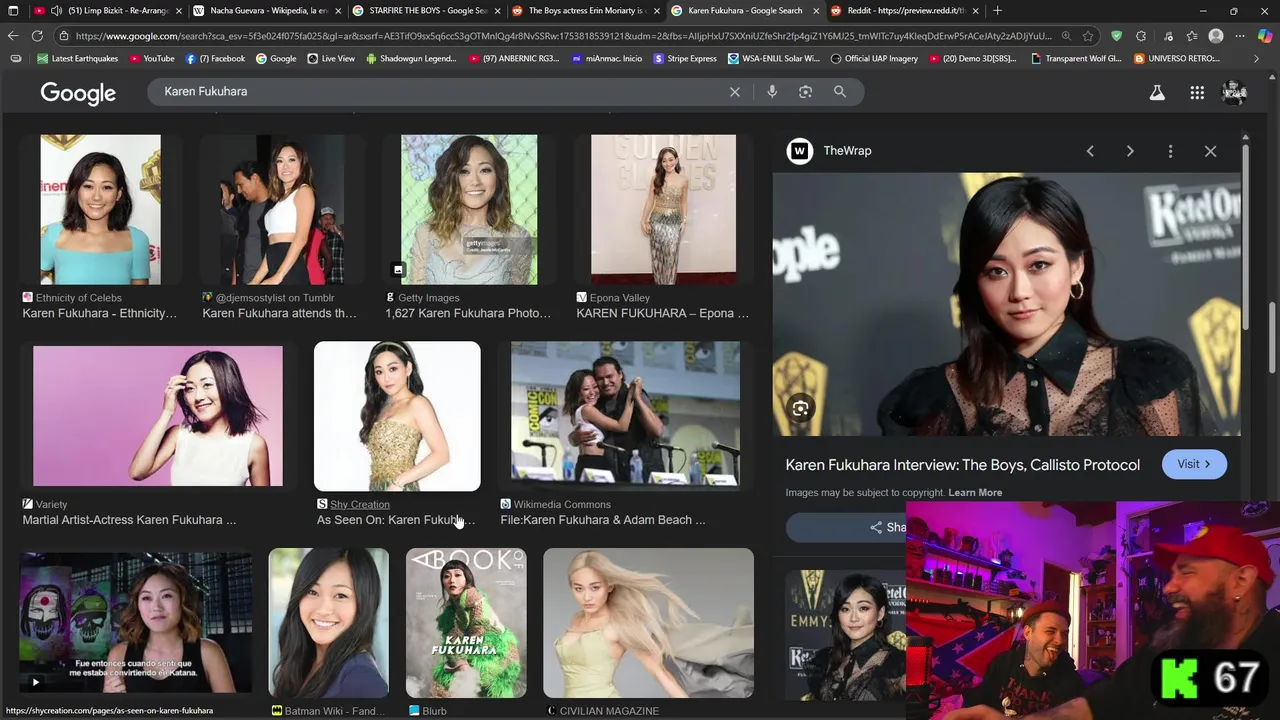Screen dimensions: 1280x720
Task: Switch to the Reddit preview tab
Action: tap(905, 11)
